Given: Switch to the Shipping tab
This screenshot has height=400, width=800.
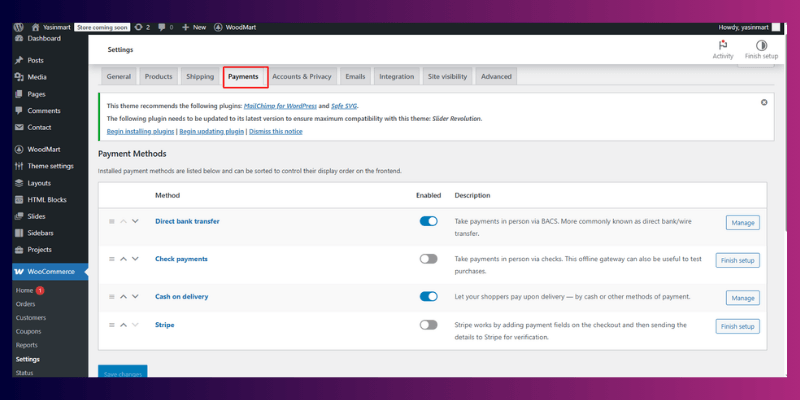Looking at the screenshot, I should (x=200, y=77).
